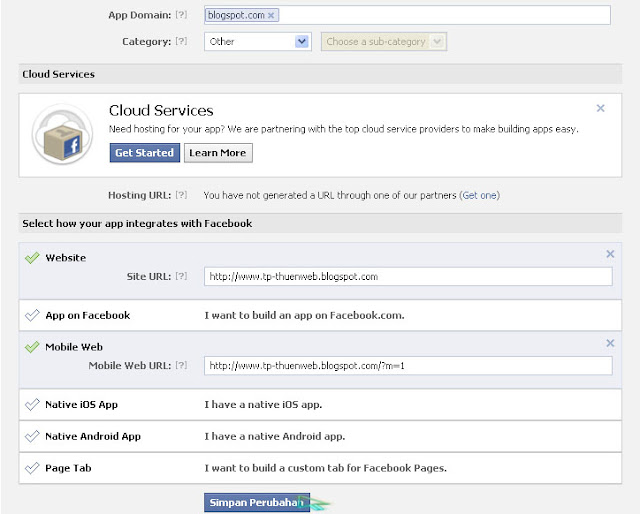
Task: Click the Learn More button
Action: pyautogui.click(x=218, y=153)
